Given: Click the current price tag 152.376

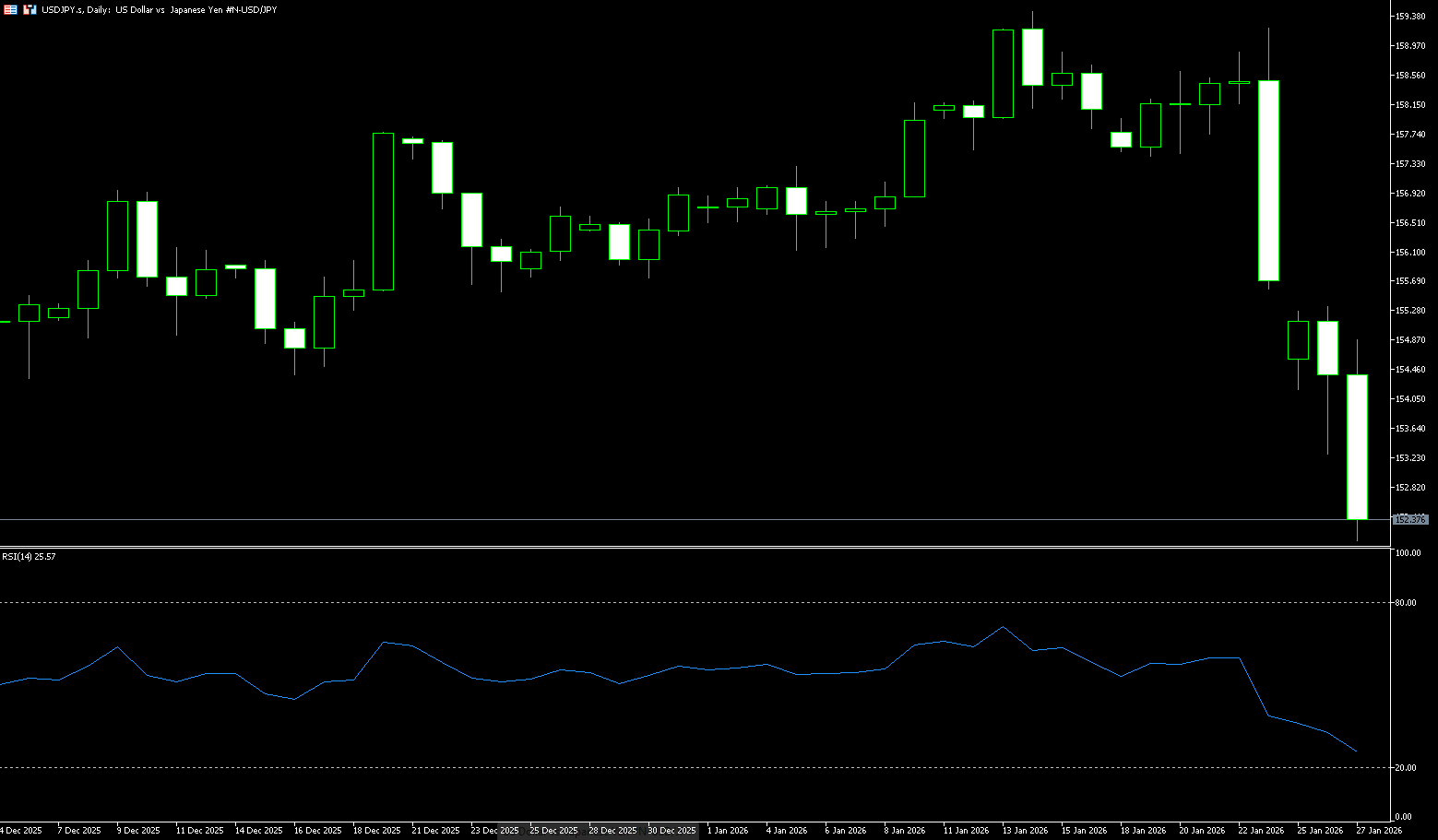Looking at the screenshot, I should coord(1410,520).
